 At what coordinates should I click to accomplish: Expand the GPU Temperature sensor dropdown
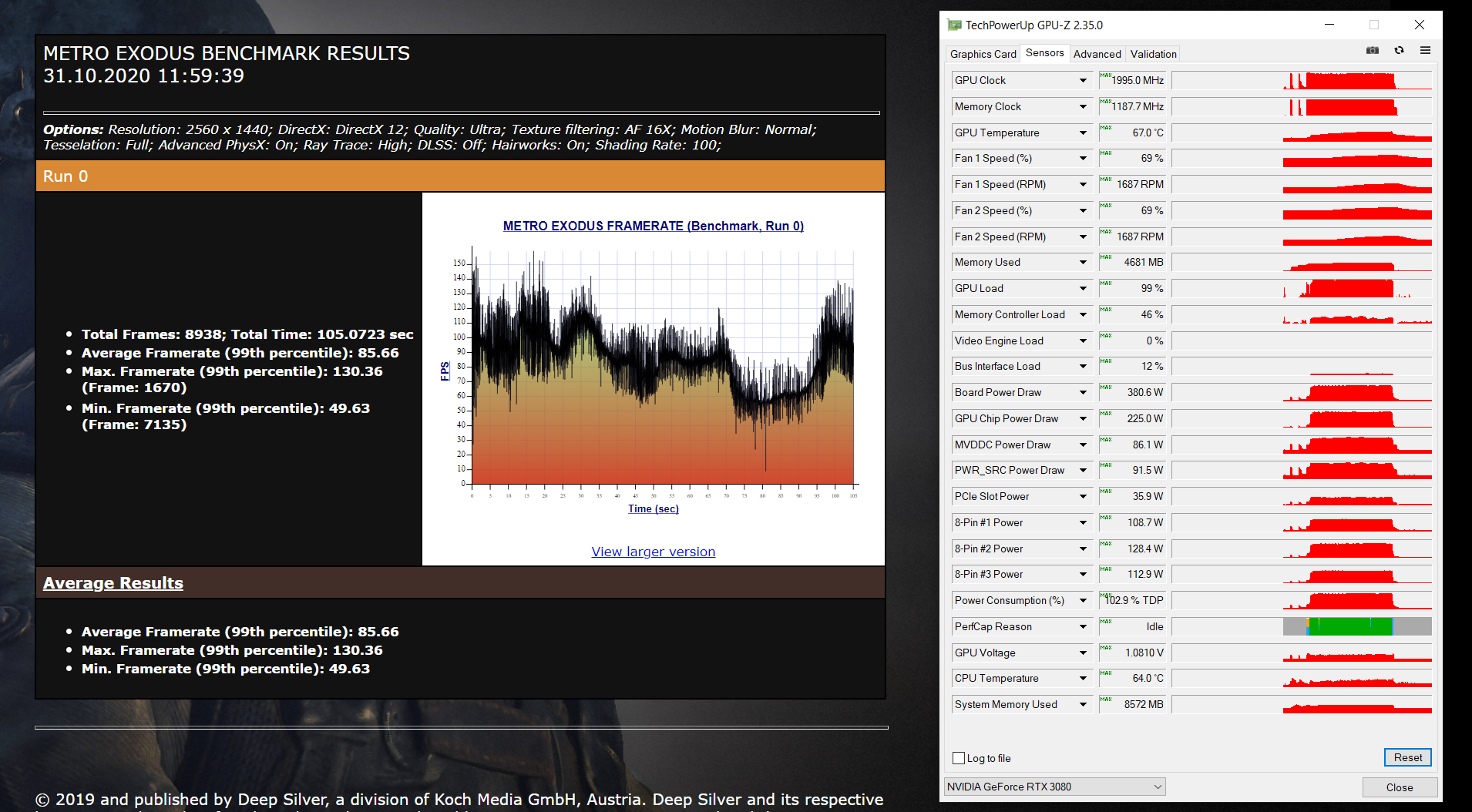1083,133
